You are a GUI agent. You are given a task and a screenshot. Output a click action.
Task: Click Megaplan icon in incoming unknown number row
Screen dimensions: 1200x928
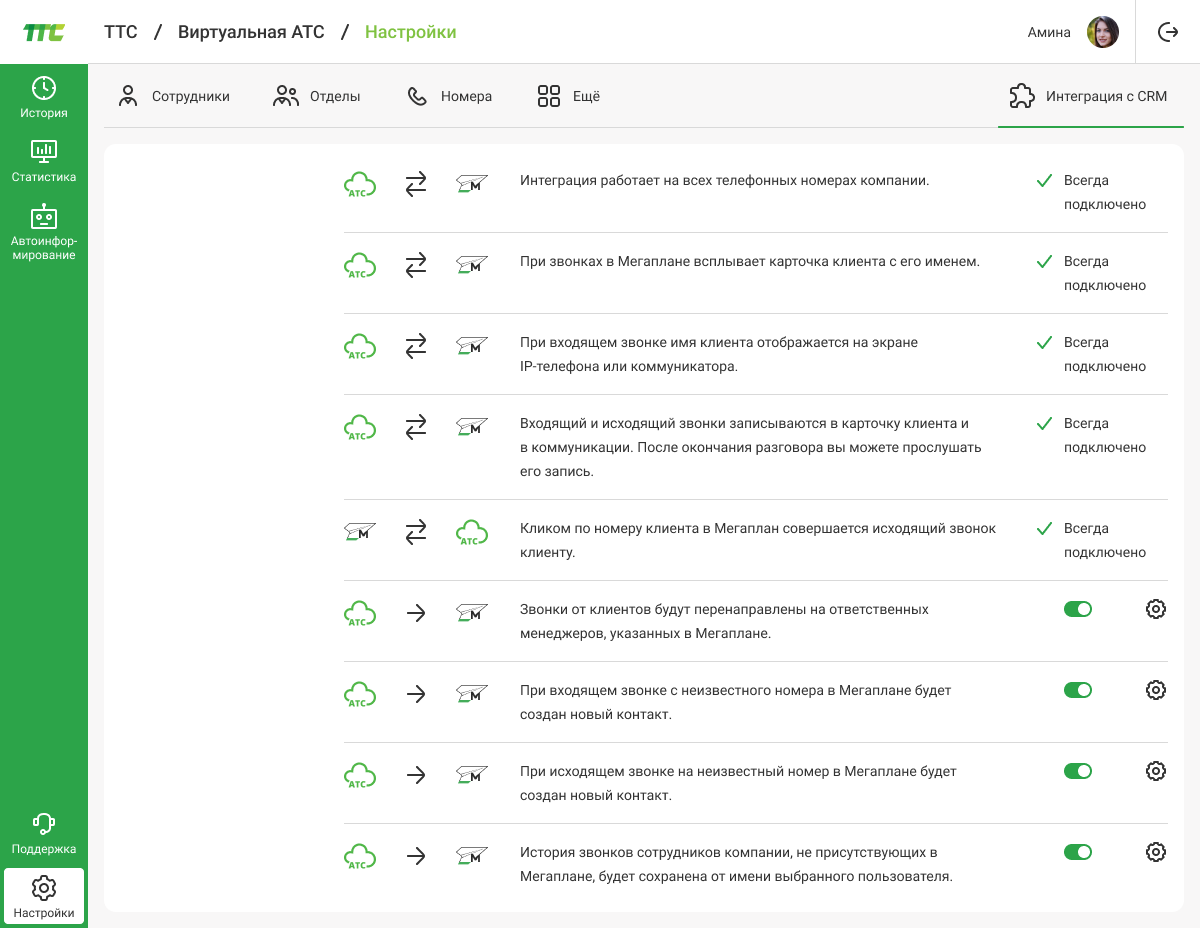472,694
